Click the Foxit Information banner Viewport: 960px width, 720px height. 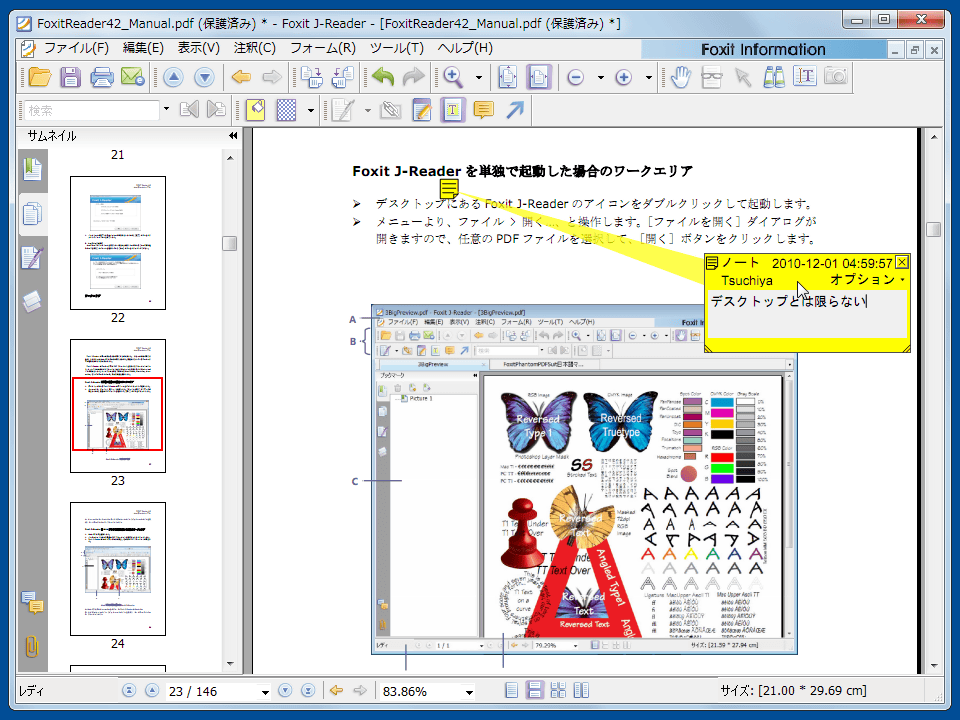[x=763, y=50]
